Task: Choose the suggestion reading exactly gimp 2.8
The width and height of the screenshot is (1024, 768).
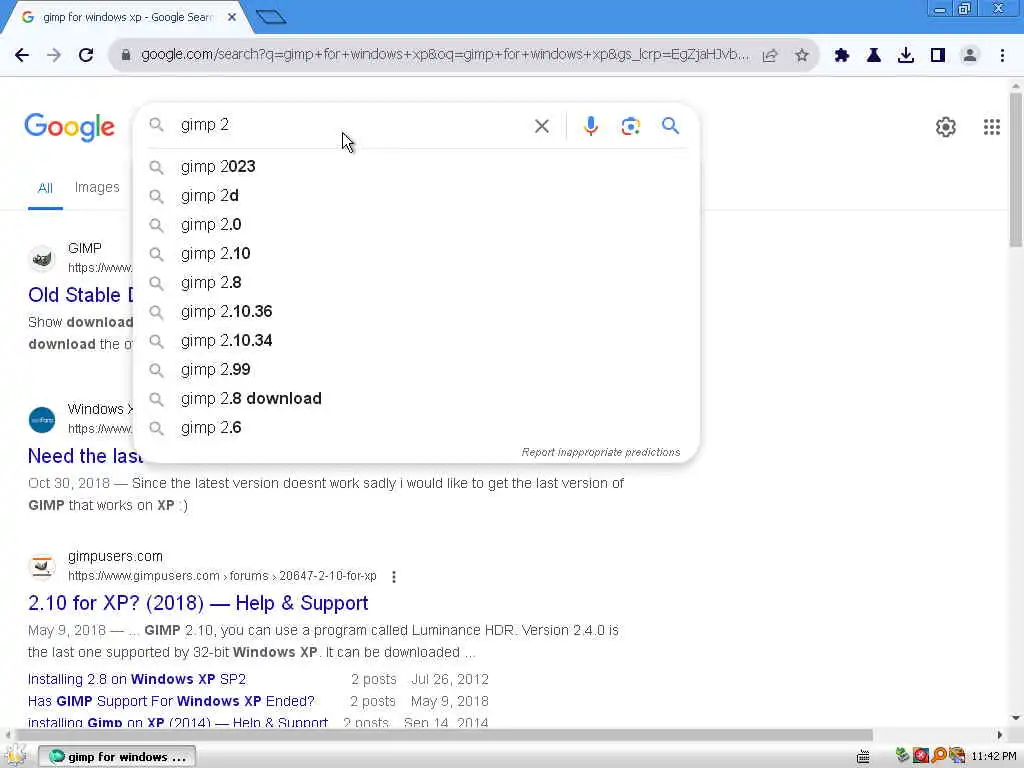Action: coord(416,282)
